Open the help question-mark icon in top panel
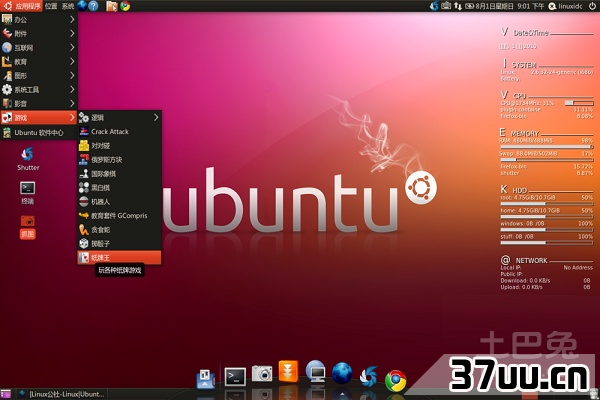Viewport: 600px width, 400px height. (93, 6)
